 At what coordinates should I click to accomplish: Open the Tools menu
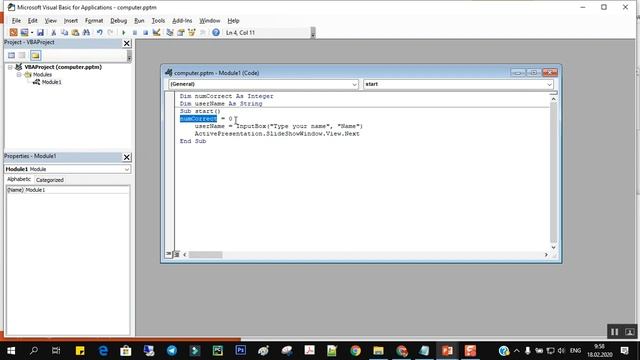click(x=158, y=20)
